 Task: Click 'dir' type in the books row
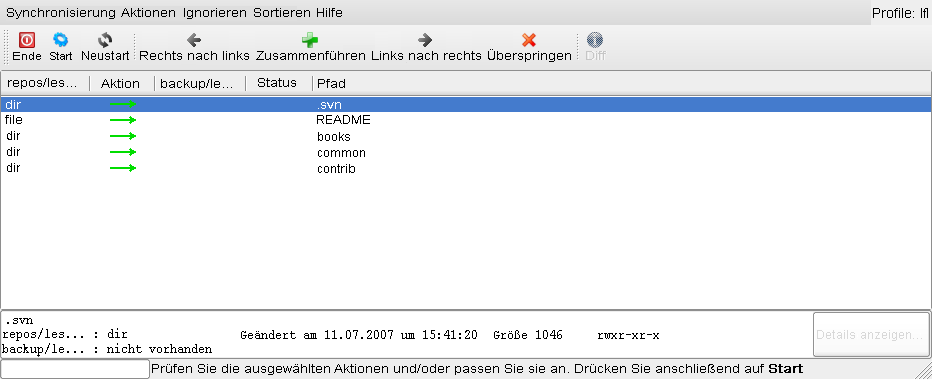[x=13, y=136]
